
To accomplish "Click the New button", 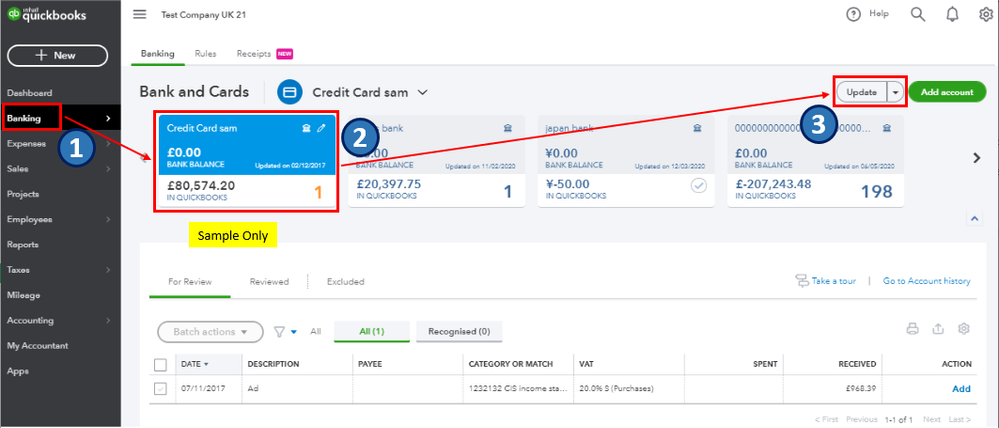I will point(57,55).
